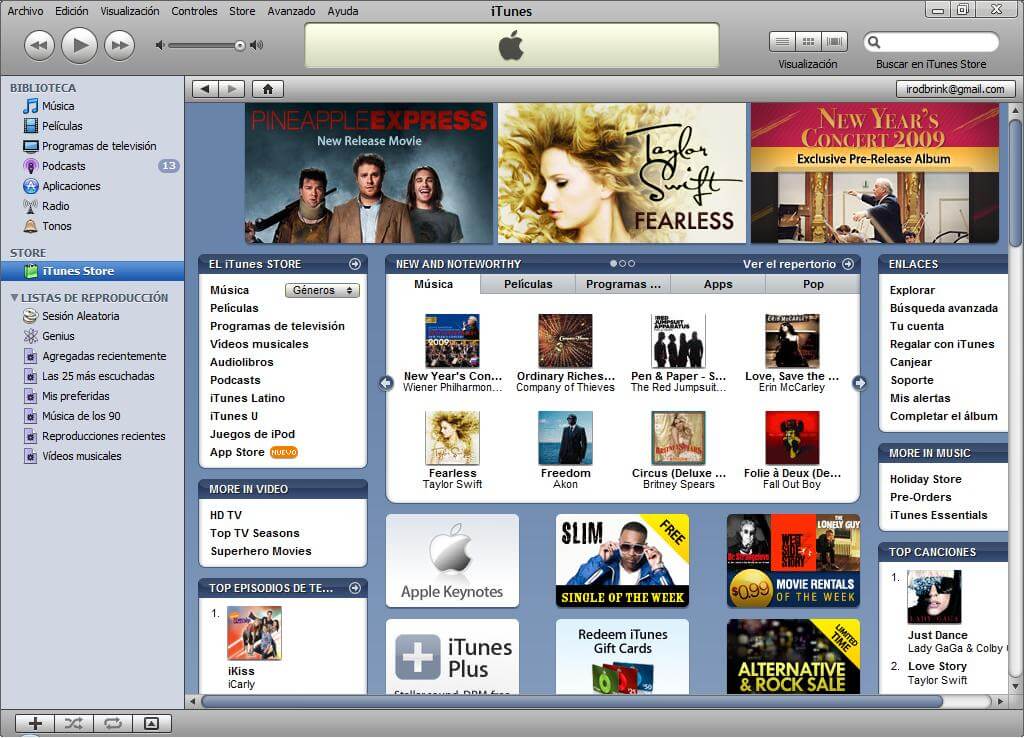Image resolution: width=1024 pixels, height=738 pixels.
Task: Open Taylor Swift Fearless banner
Action: click(x=622, y=173)
